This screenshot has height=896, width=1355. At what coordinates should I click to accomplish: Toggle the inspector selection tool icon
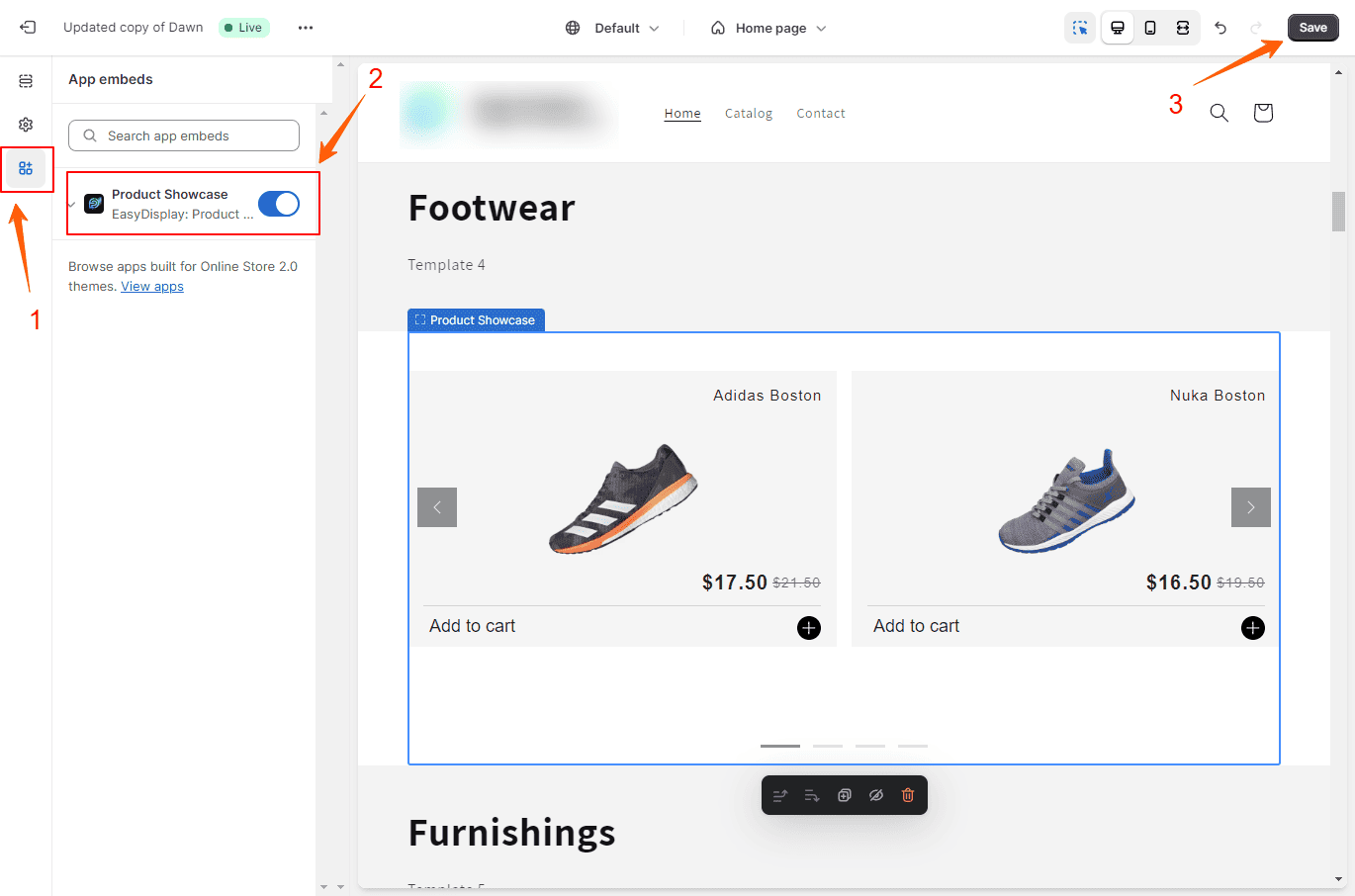(x=1080, y=28)
